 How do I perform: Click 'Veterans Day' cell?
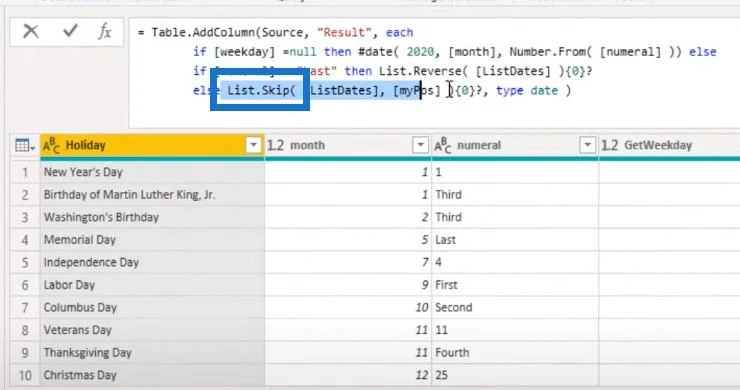pyautogui.click(x=152, y=330)
